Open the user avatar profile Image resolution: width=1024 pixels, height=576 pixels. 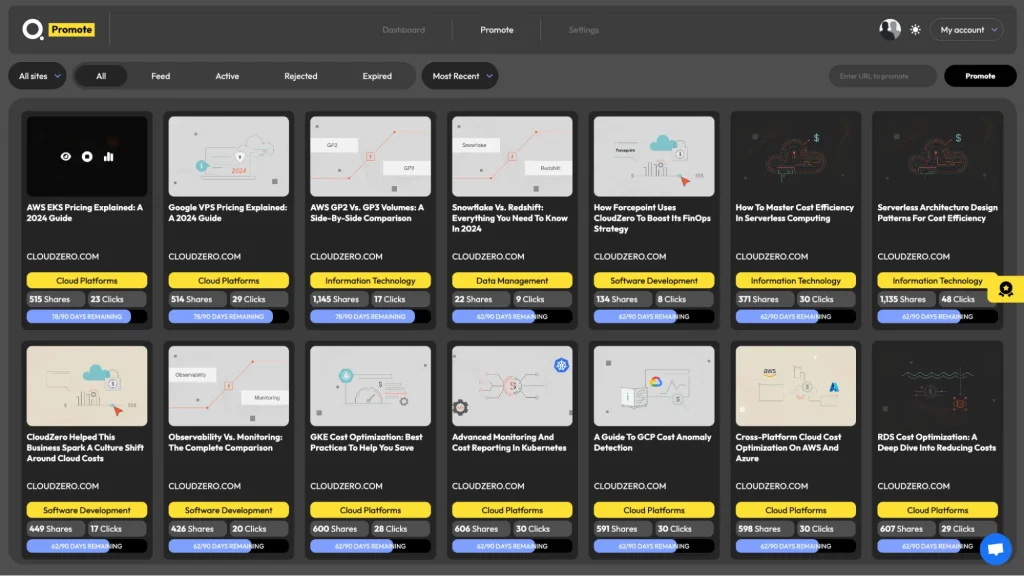point(889,29)
